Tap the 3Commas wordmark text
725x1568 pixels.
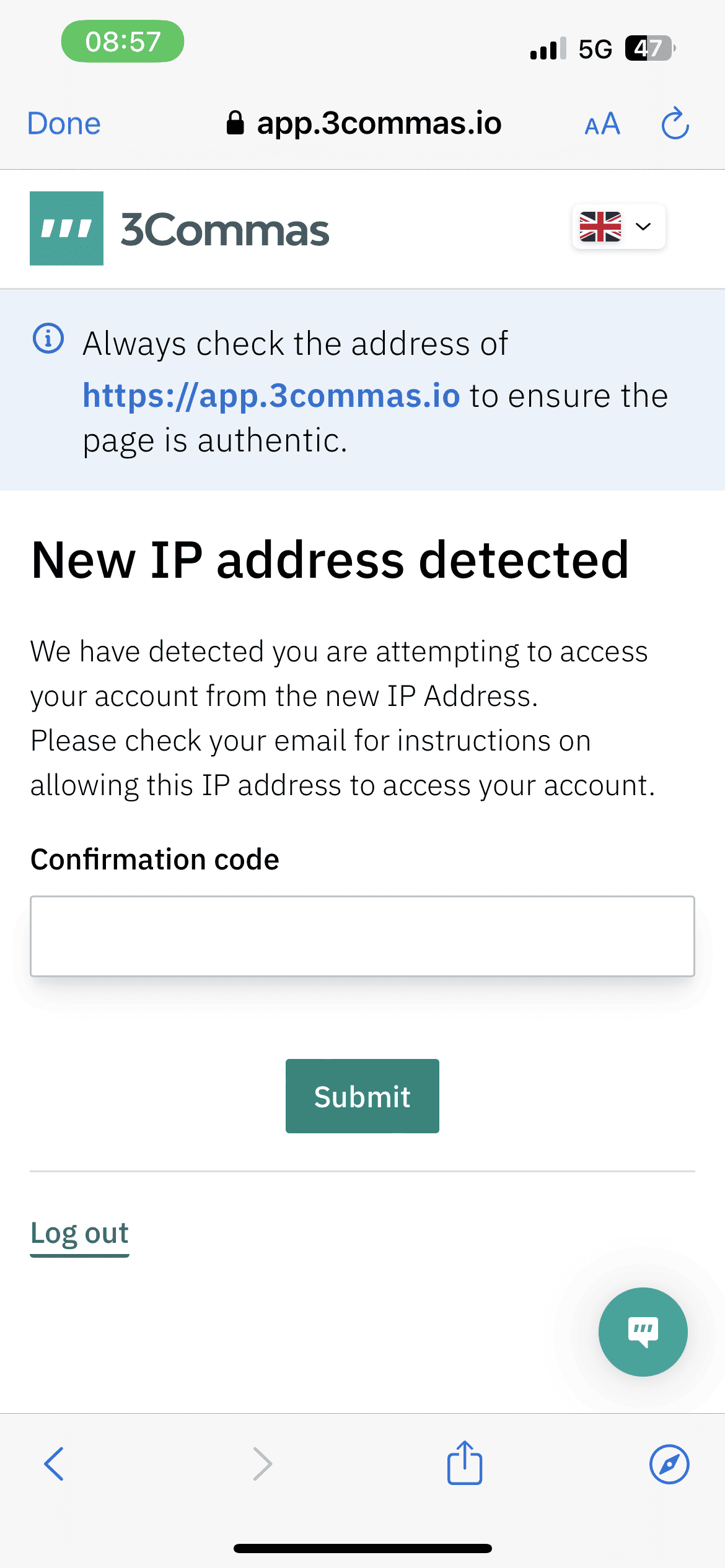click(x=225, y=230)
